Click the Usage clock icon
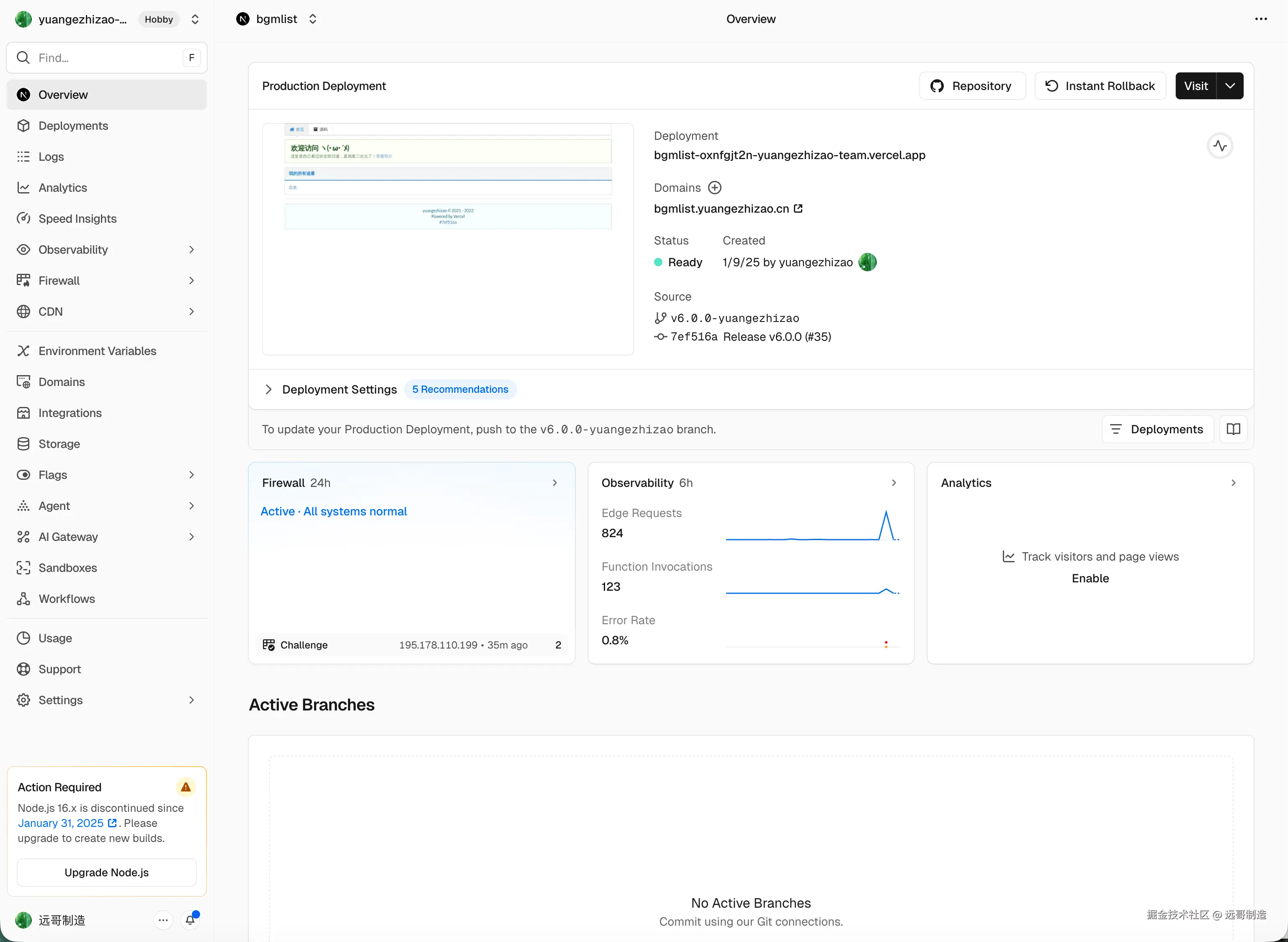This screenshot has width=1288, height=942. coord(23,638)
